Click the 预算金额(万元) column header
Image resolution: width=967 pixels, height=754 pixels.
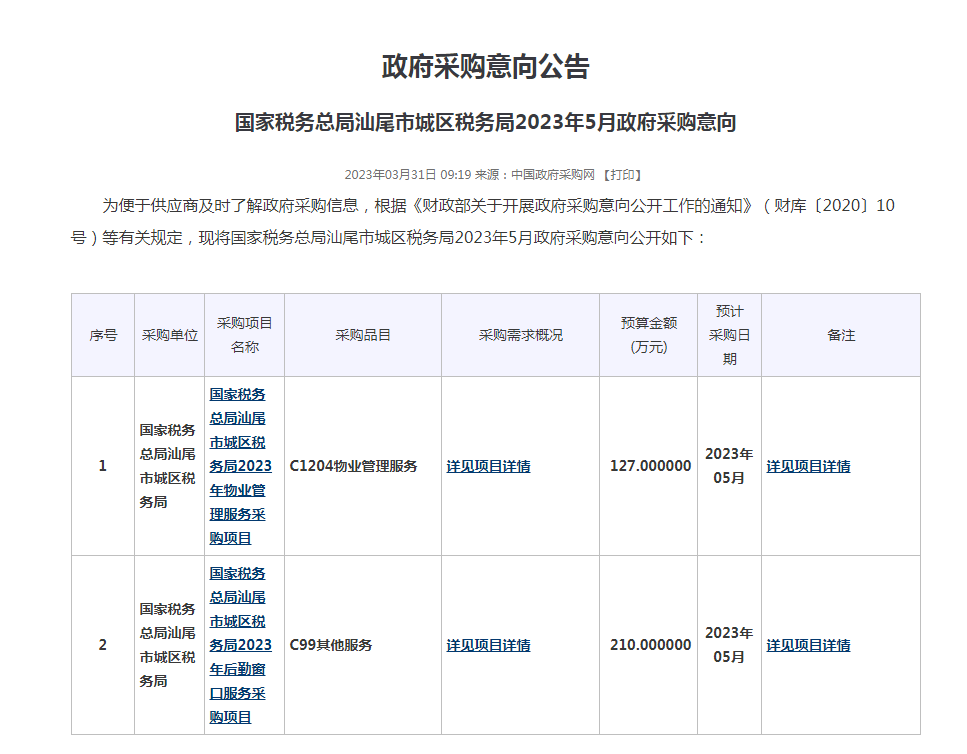click(x=648, y=335)
